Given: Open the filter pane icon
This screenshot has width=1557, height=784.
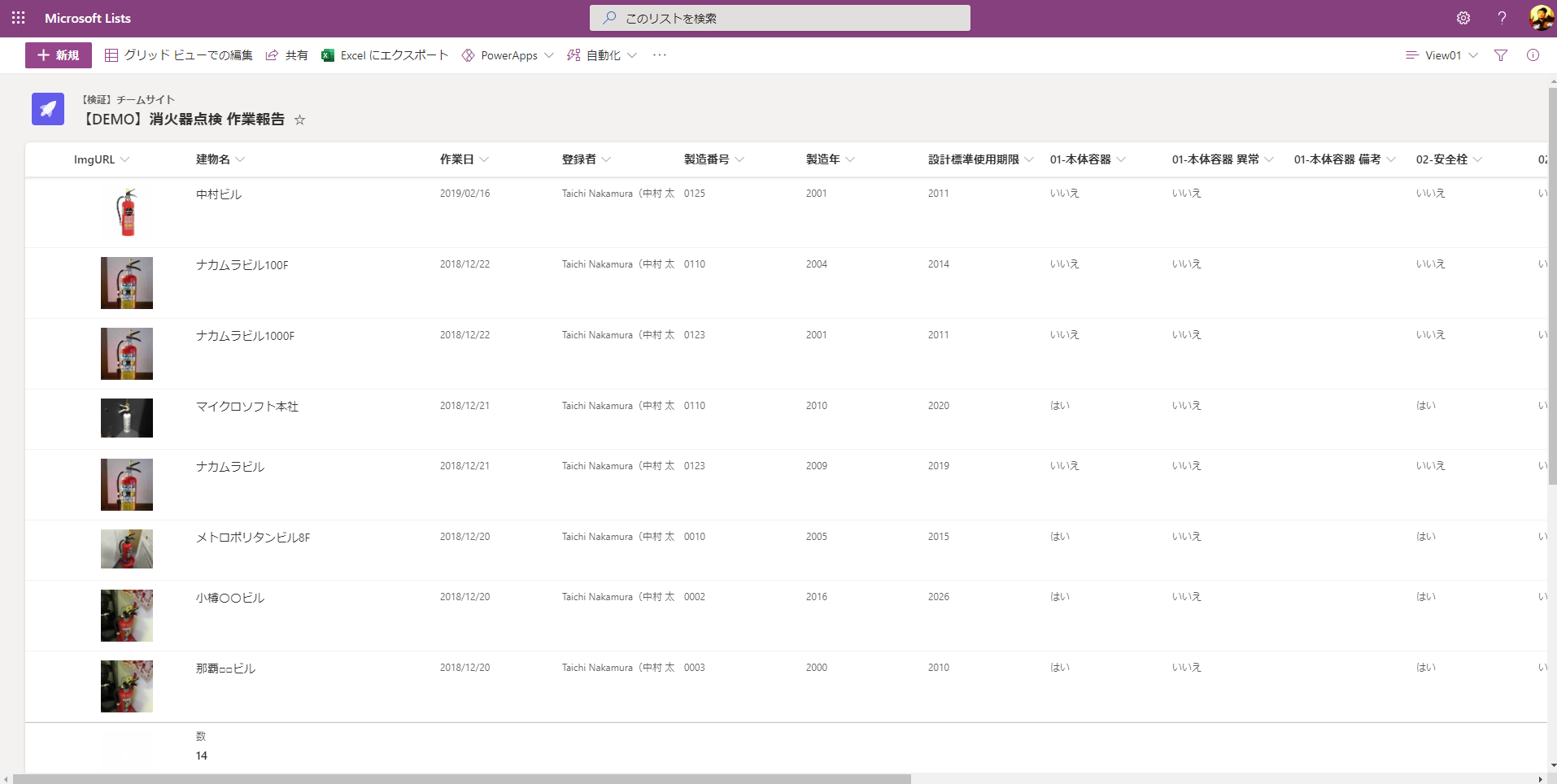Looking at the screenshot, I should 1500,54.
